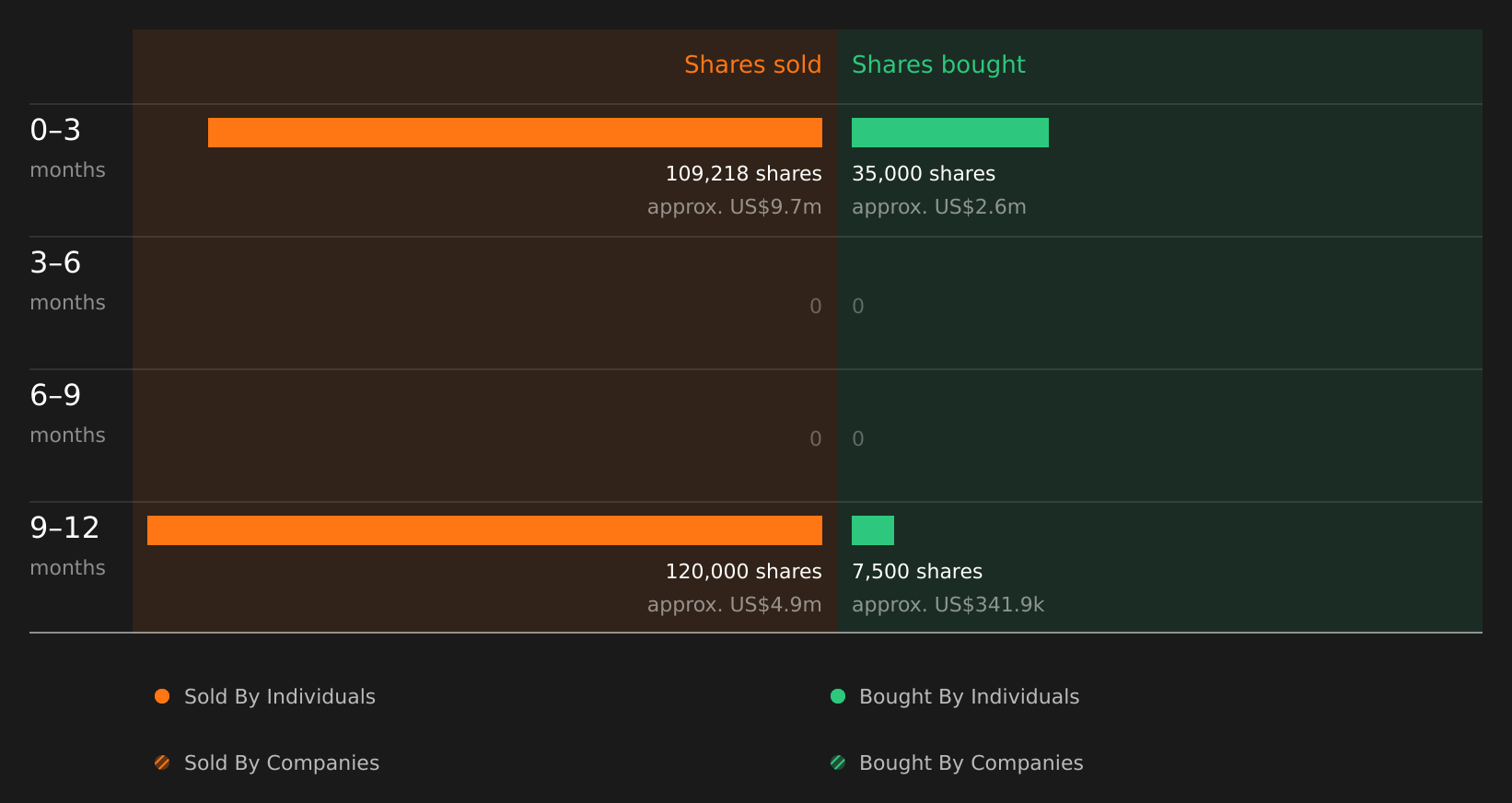Click the striped Sold By Companies legend icon

point(162,762)
